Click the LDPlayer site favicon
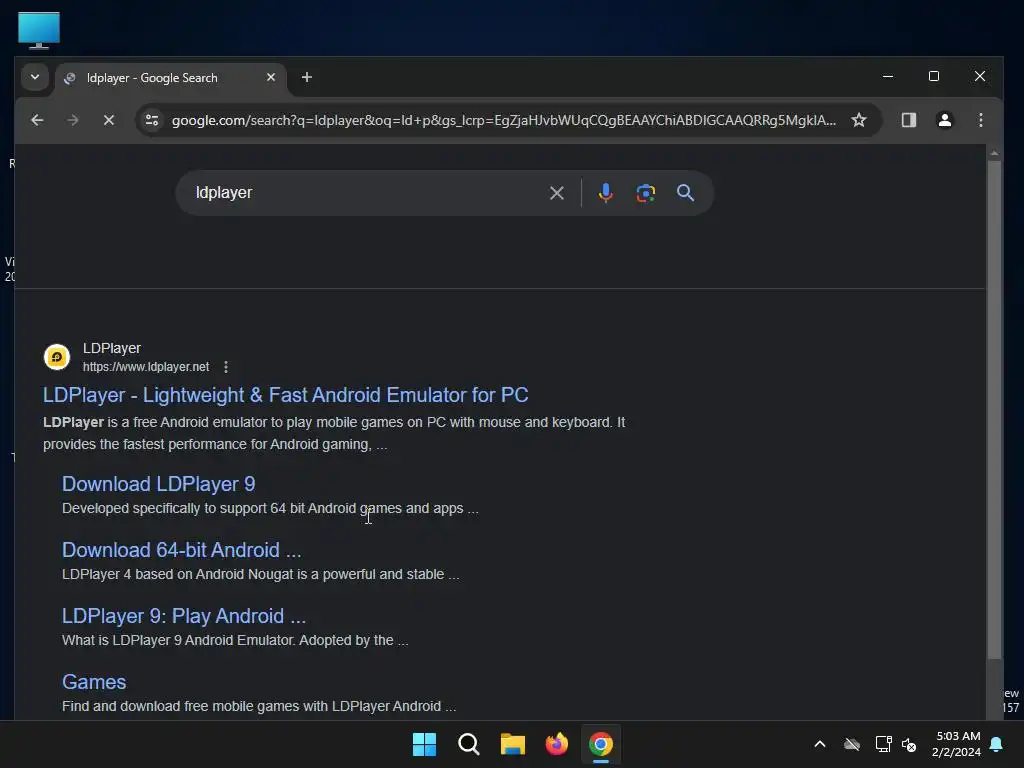This screenshot has height=768, width=1024. 57,357
